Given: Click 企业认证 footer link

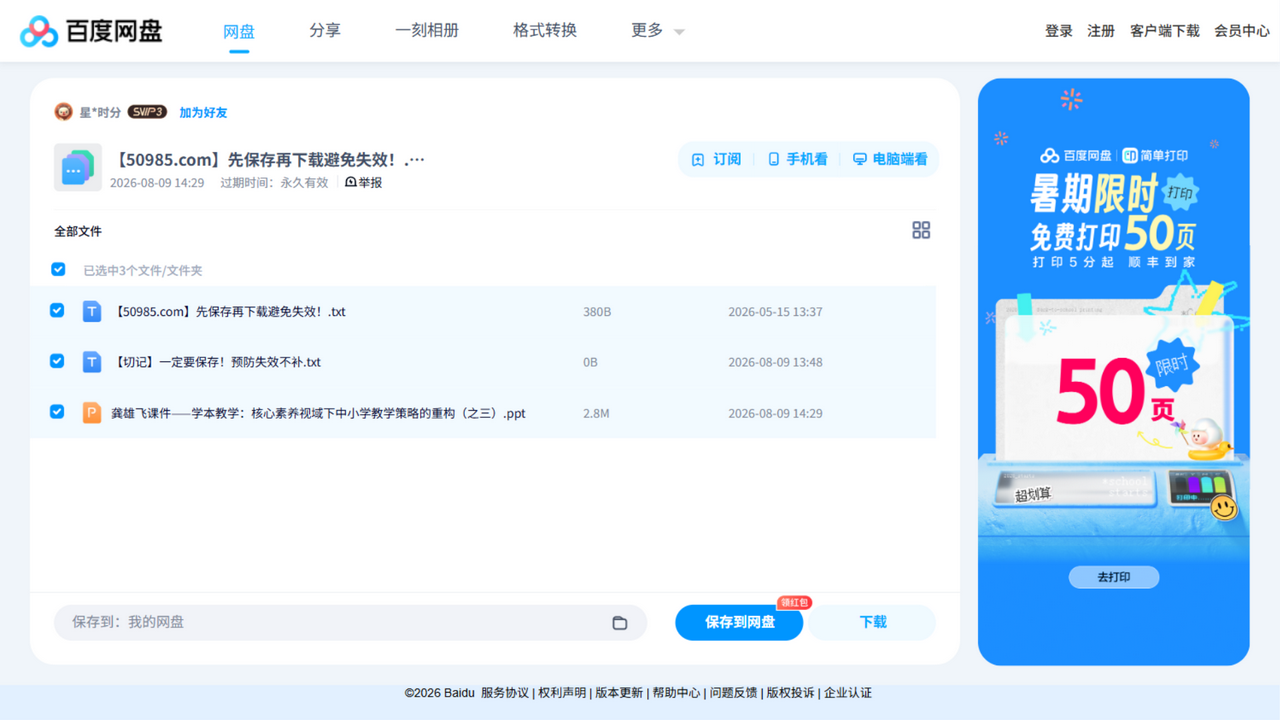Looking at the screenshot, I should [x=848, y=693].
